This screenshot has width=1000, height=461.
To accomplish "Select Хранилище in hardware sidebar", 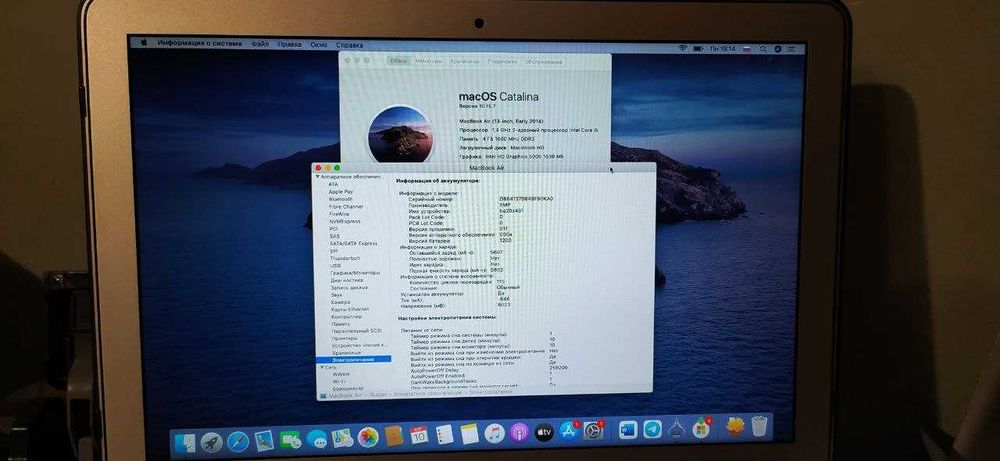I will [346, 353].
